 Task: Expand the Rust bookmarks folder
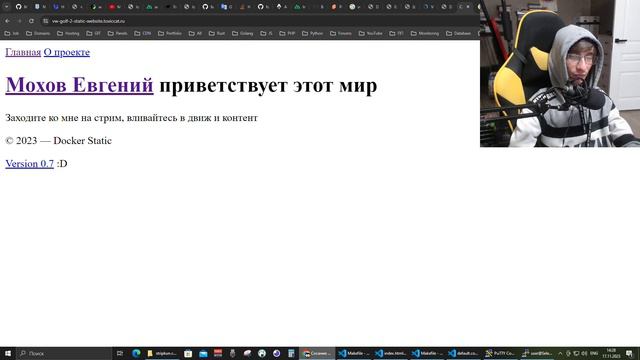point(217,33)
